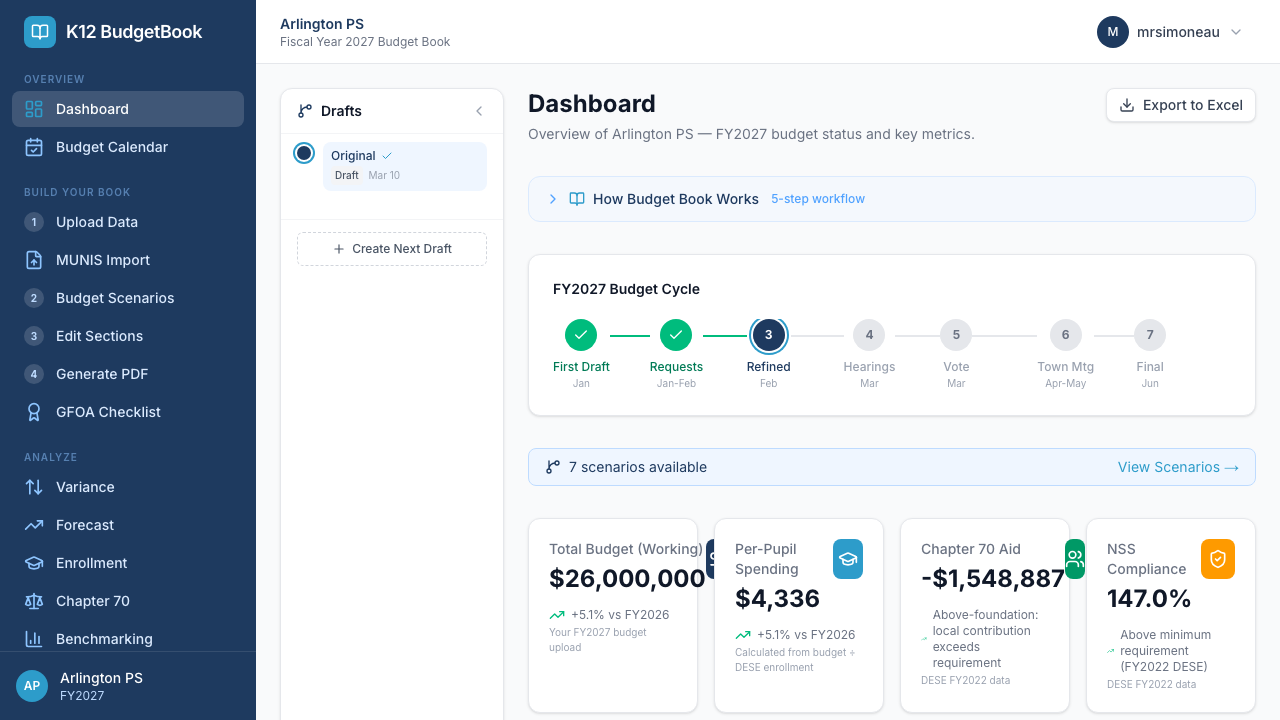This screenshot has height=720, width=1280.
Task: Select step 4 Hearings in budget cycle
Action: click(x=869, y=335)
